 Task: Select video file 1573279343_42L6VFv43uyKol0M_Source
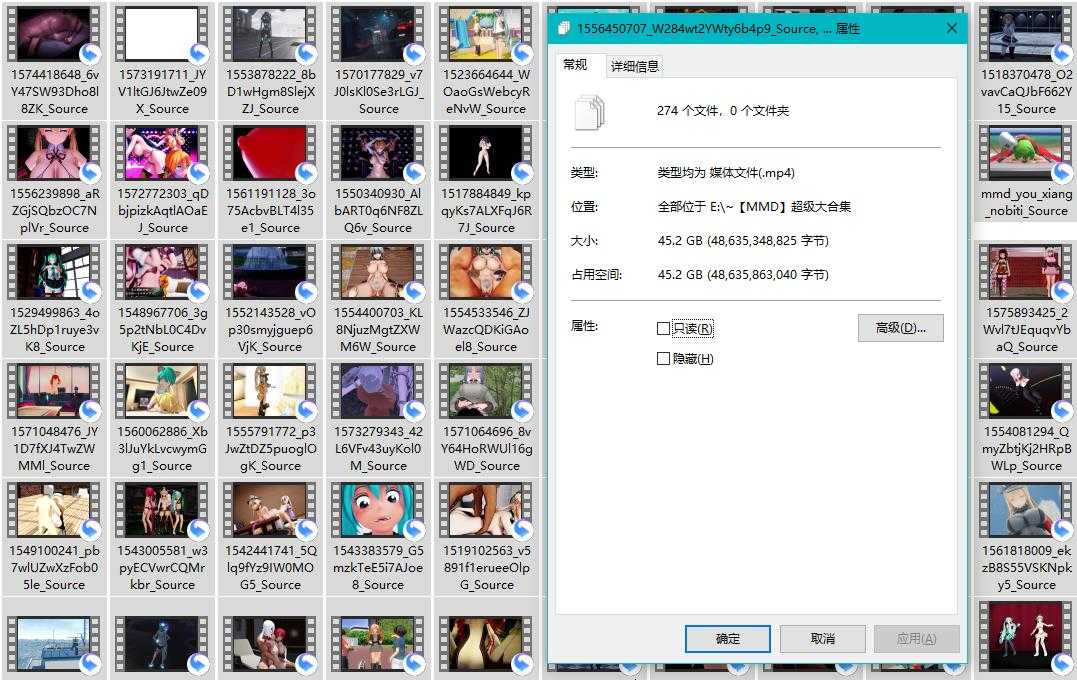coord(378,418)
